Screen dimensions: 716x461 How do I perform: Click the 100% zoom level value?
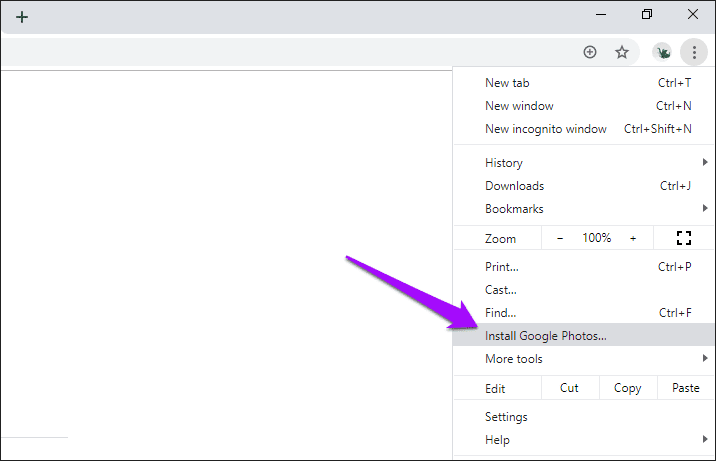pyautogui.click(x=596, y=238)
